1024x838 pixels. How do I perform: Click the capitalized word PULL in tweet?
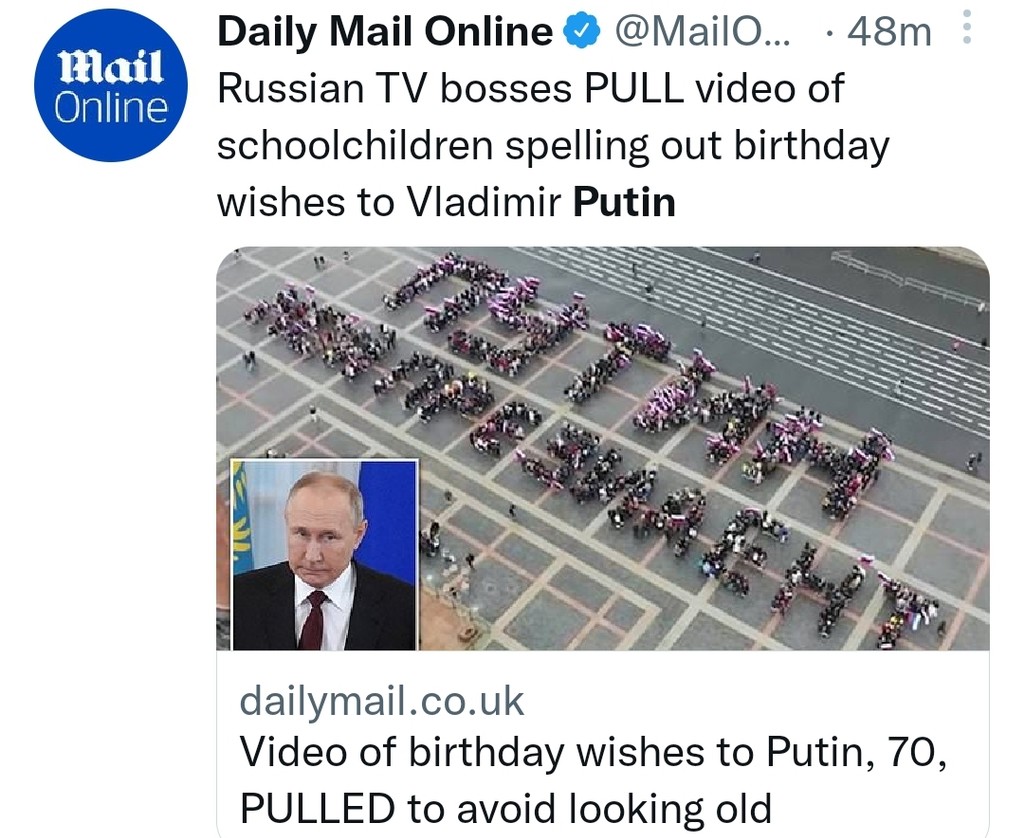633,89
